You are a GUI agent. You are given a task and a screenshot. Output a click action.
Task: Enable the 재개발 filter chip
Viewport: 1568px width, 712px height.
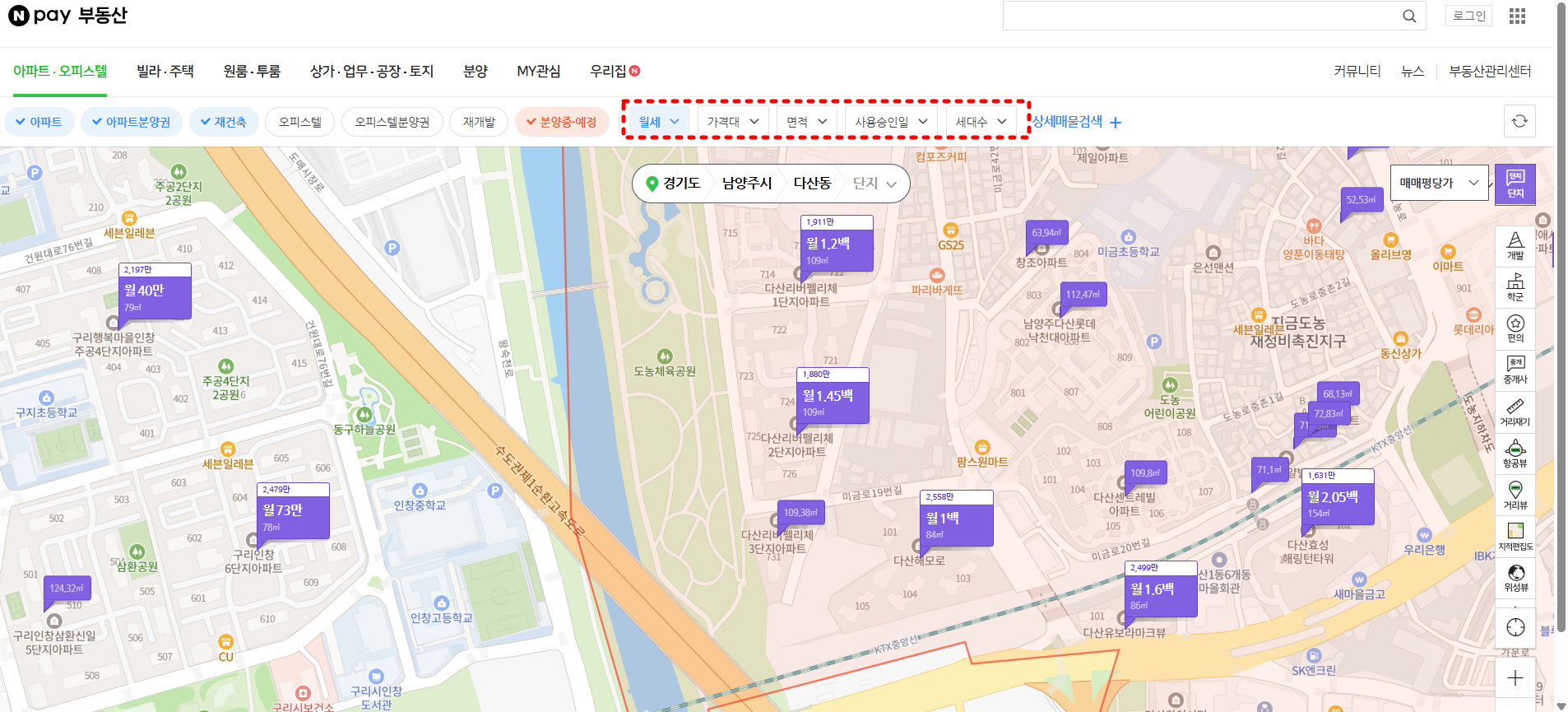(x=479, y=122)
